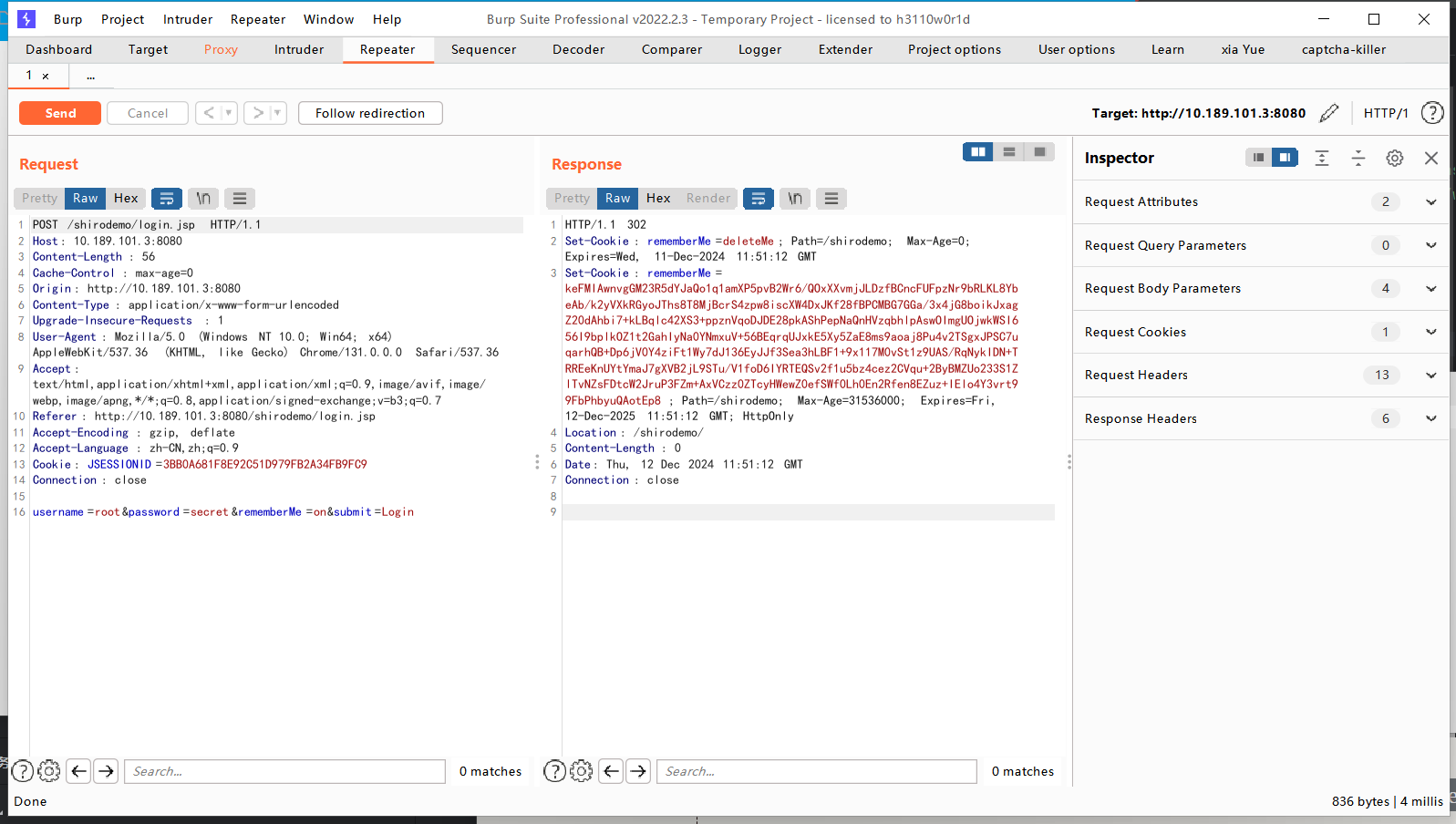The image size is (1456, 824).
Task: Select top-bottom split layout
Action: [1009, 152]
